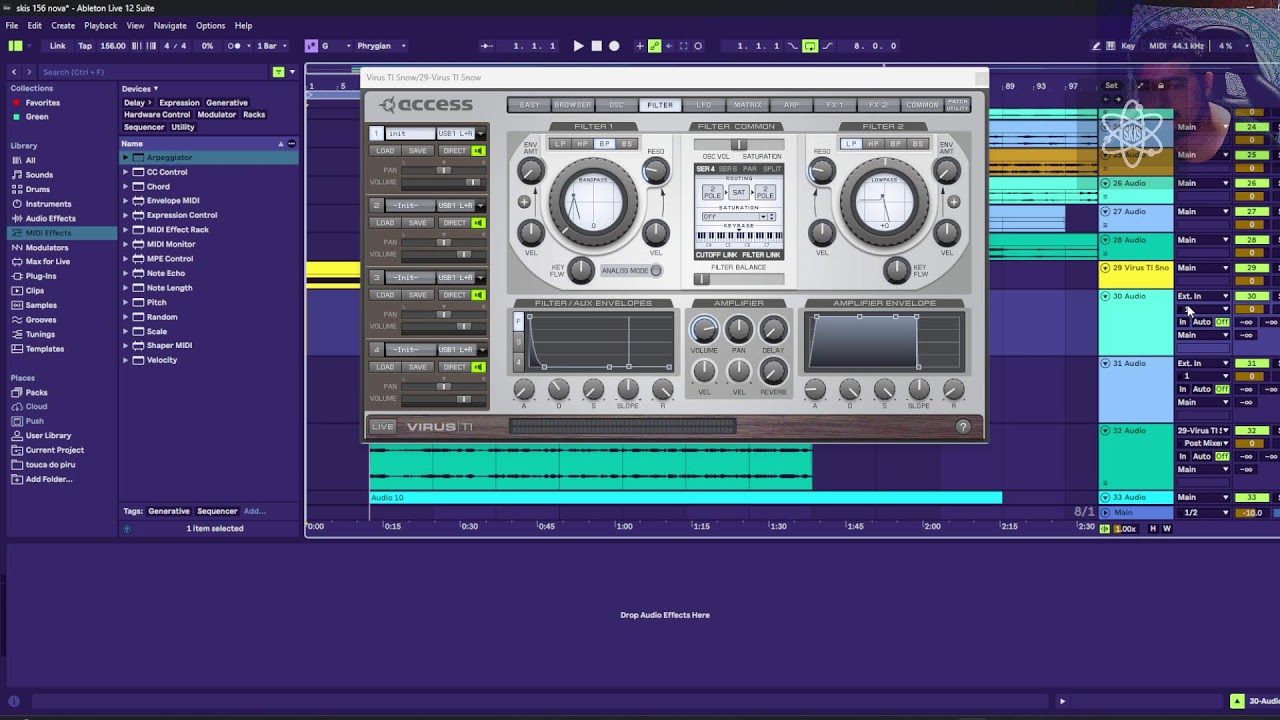
Task: Click the browser filter toggle icon
Action: point(278,72)
